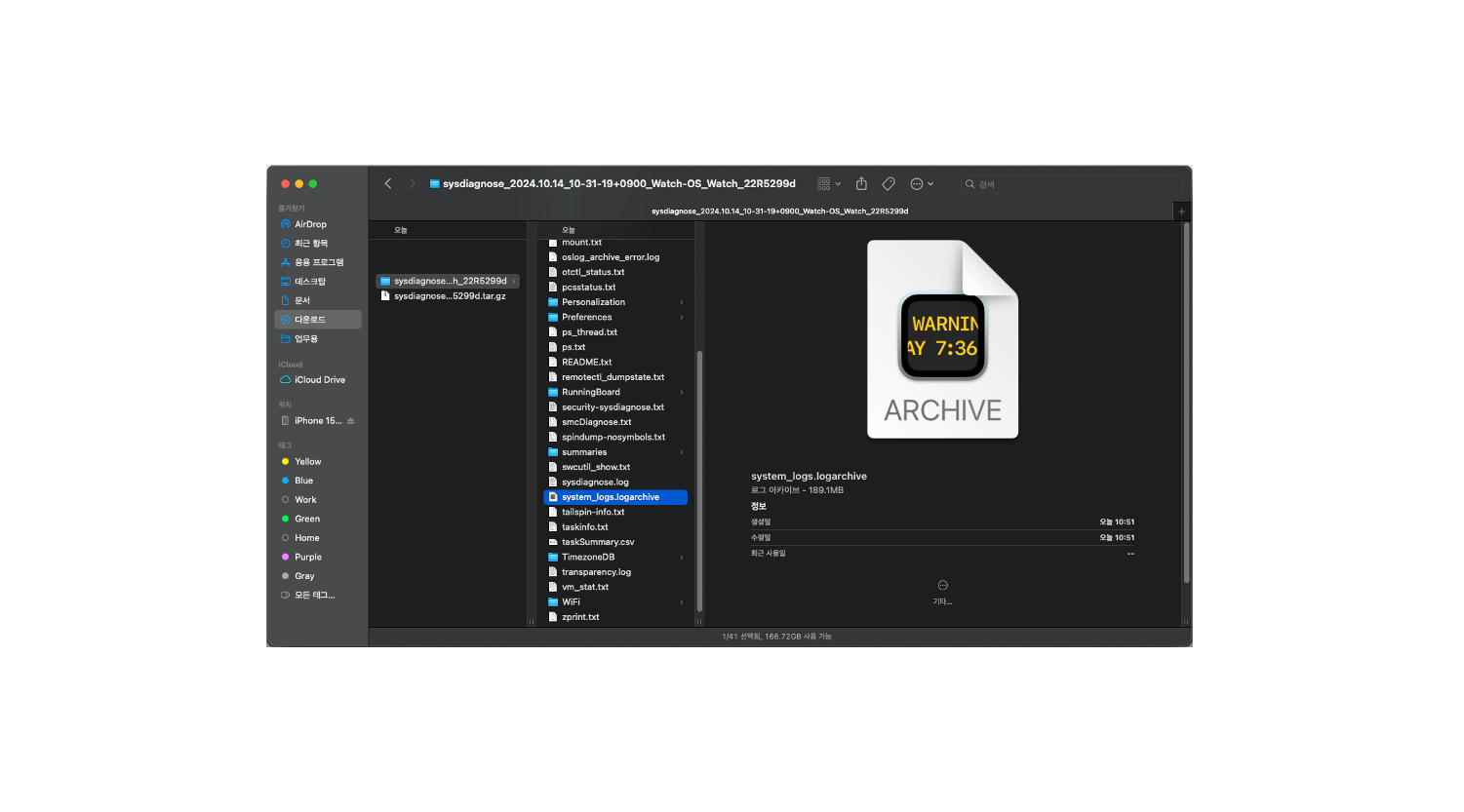The width and height of the screenshot is (1464, 812).
Task: Go back with the left chevron button
Action: [388, 183]
